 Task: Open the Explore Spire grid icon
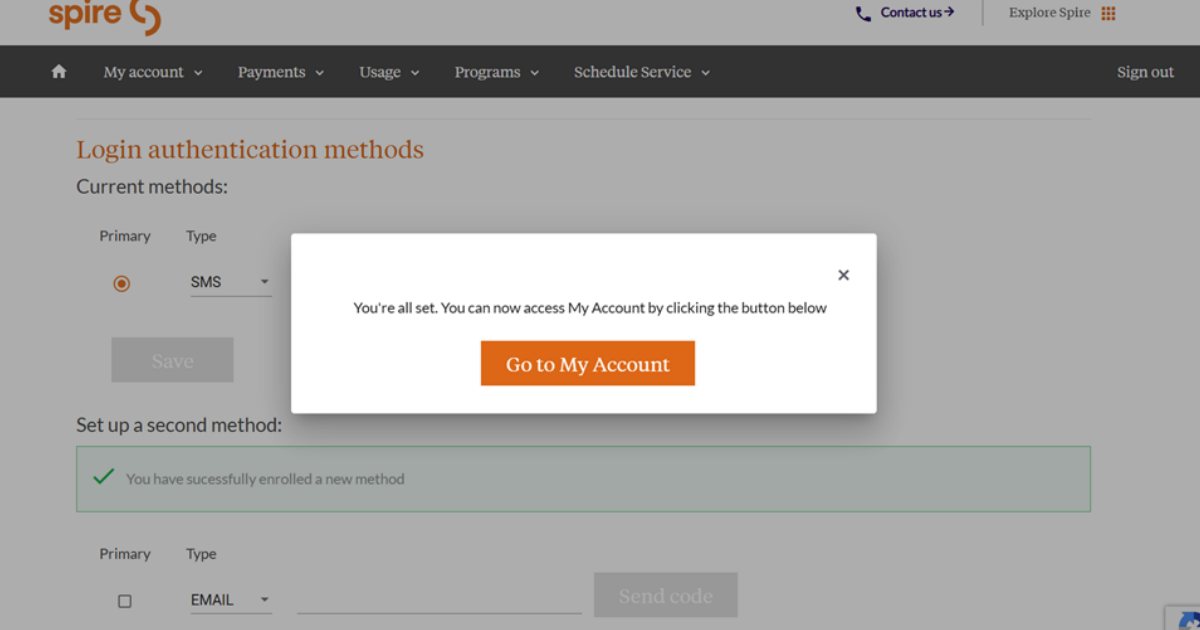[x=1108, y=13]
